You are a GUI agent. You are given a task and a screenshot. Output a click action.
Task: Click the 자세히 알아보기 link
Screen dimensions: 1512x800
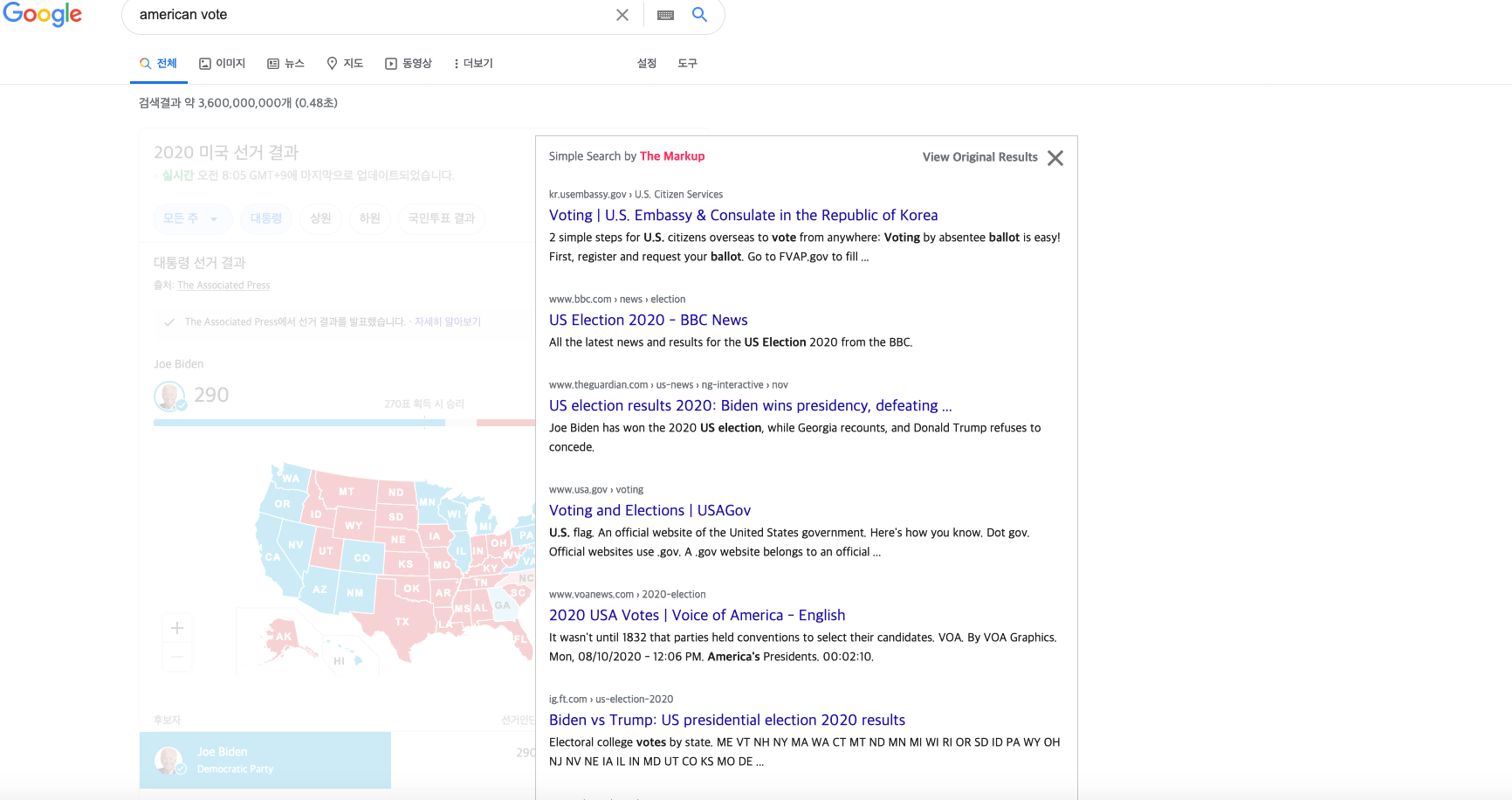coord(448,322)
